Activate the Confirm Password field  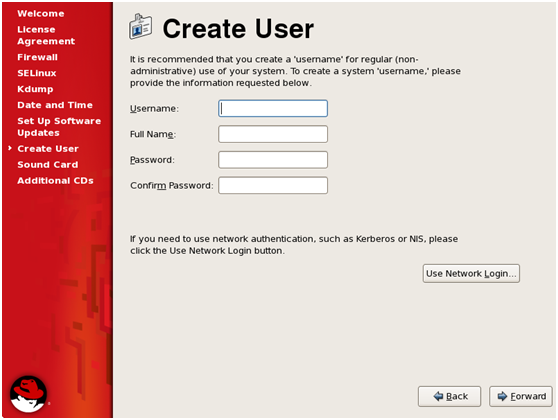tap(273, 185)
